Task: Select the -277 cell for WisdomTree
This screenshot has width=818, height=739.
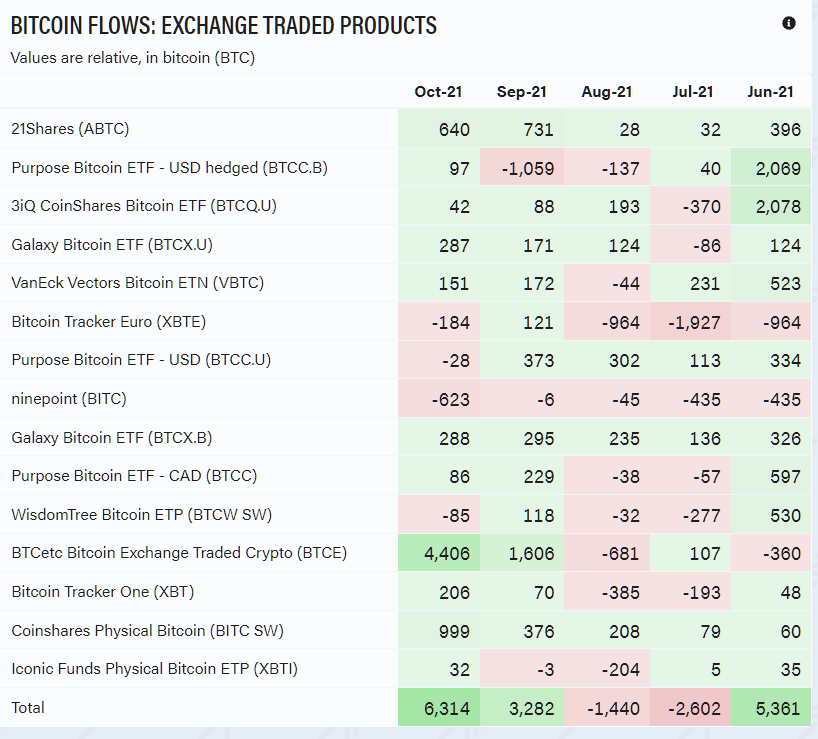Action: coord(690,515)
